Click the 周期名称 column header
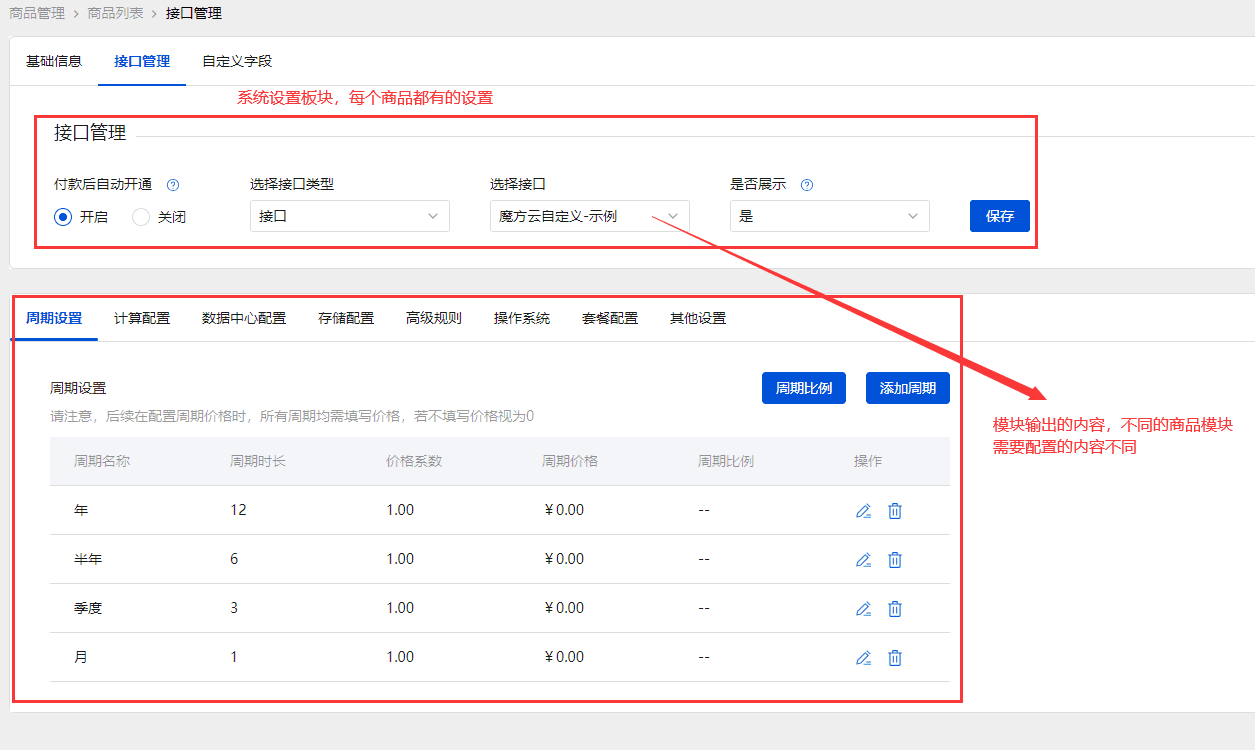Viewport: 1255px width, 750px height. pyautogui.click(x=102, y=461)
